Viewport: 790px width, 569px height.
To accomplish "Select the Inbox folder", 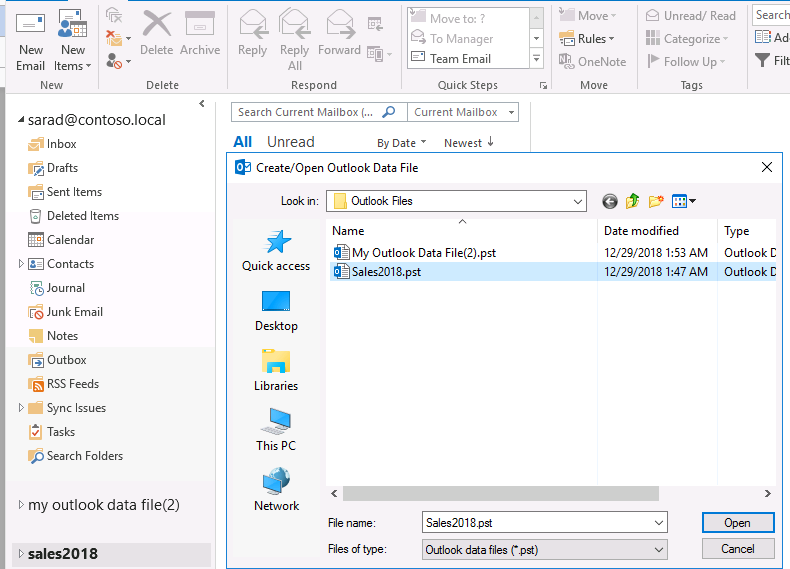I will tap(61, 144).
